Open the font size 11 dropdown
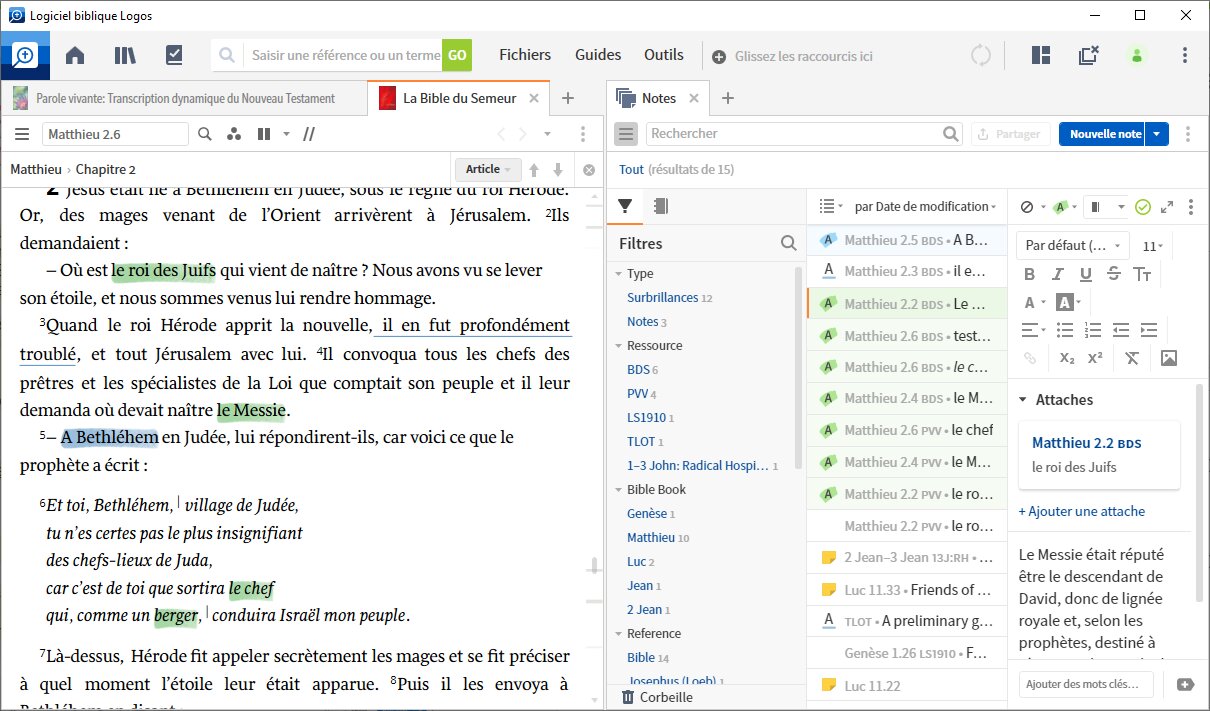Viewport: 1210px width, 711px height. pyautogui.click(x=1155, y=246)
